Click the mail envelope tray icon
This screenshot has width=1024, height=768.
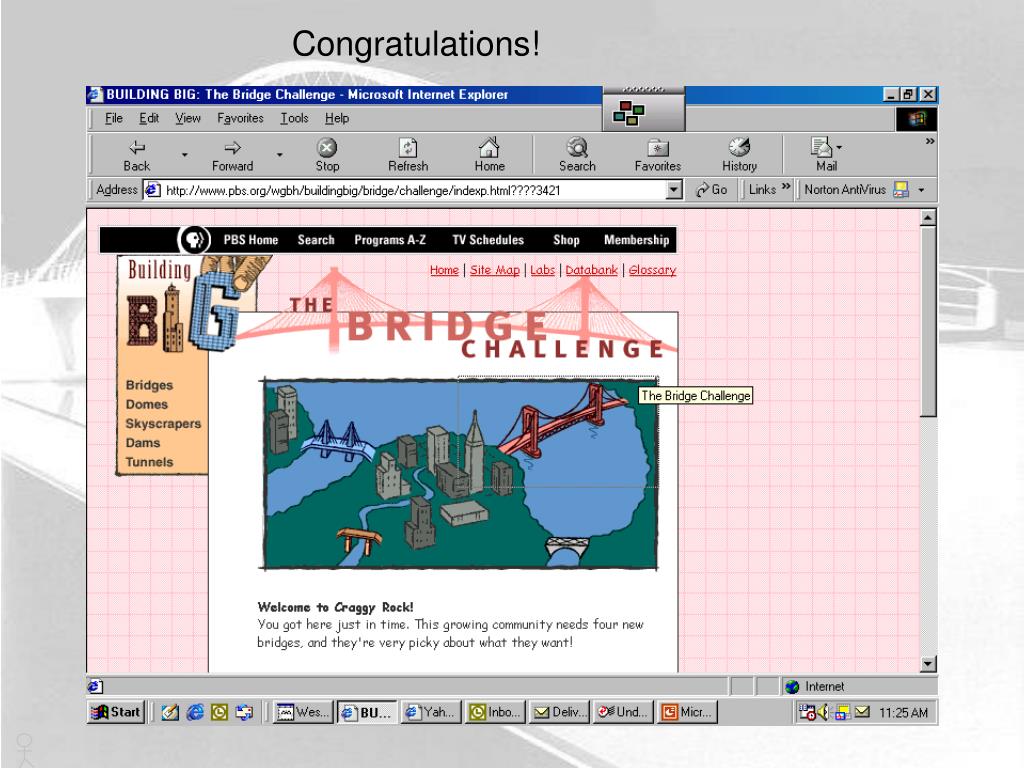pyautogui.click(x=862, y=712)
